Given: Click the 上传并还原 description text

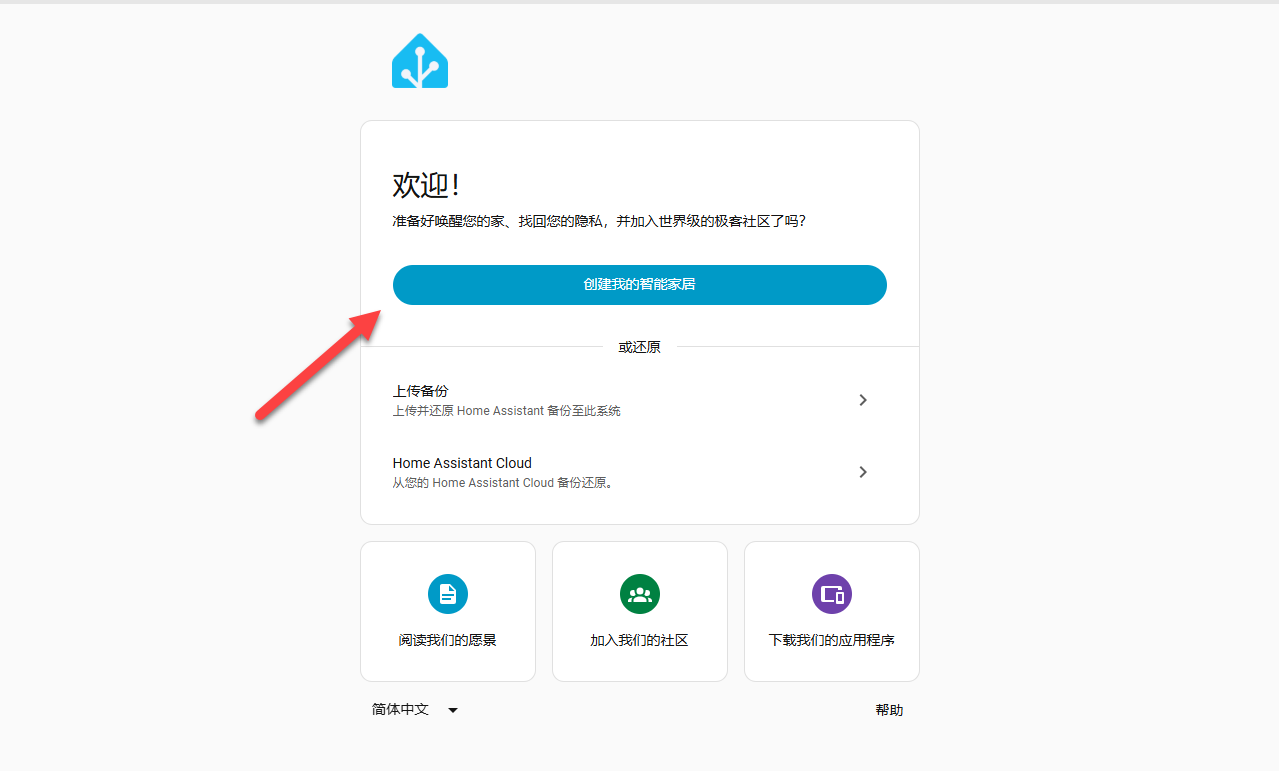Looking at the screenshot, I should pyautogui.click(x=507, y=410).
